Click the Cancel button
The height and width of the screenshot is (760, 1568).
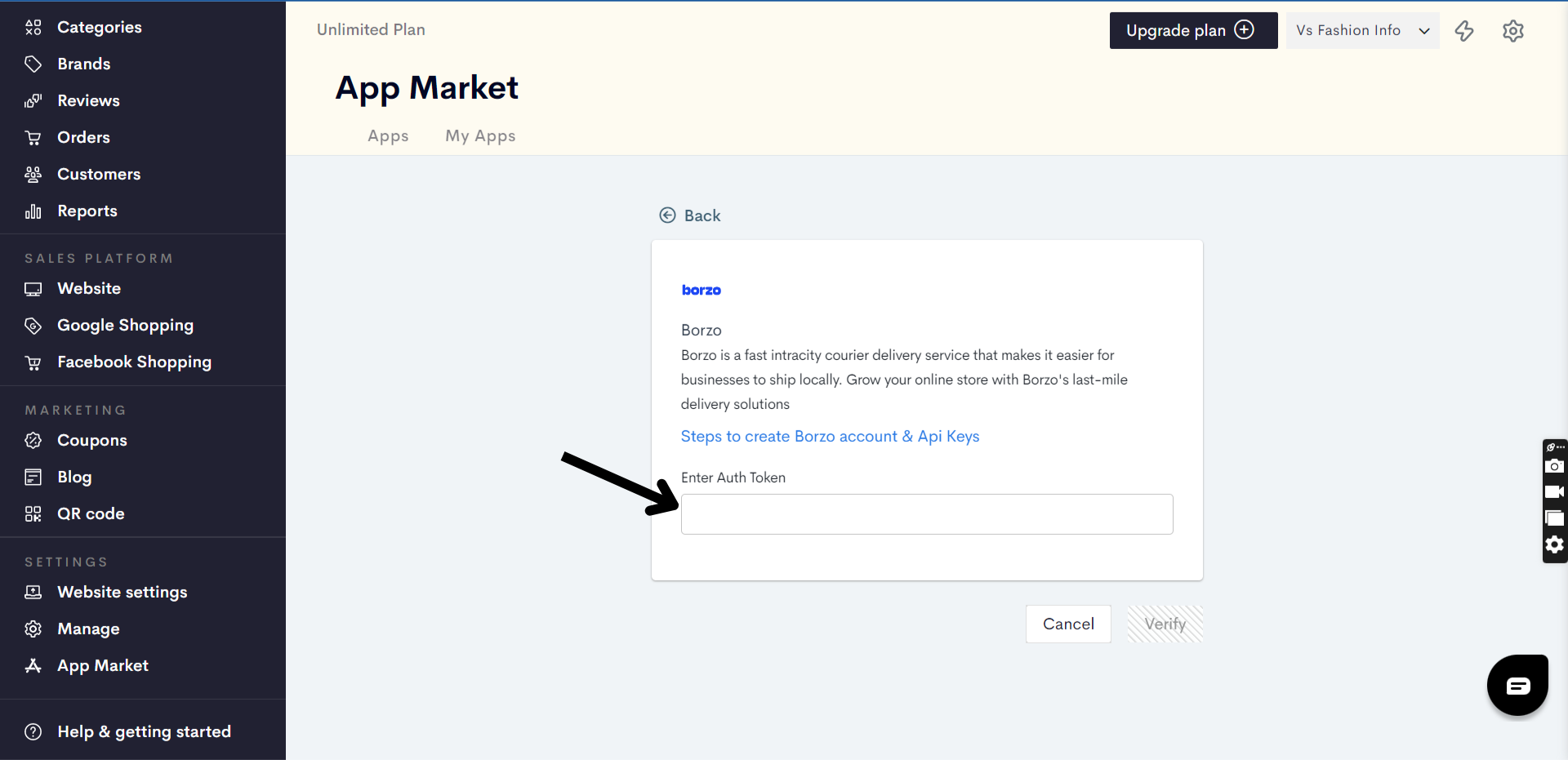(x=1068, y=624)
